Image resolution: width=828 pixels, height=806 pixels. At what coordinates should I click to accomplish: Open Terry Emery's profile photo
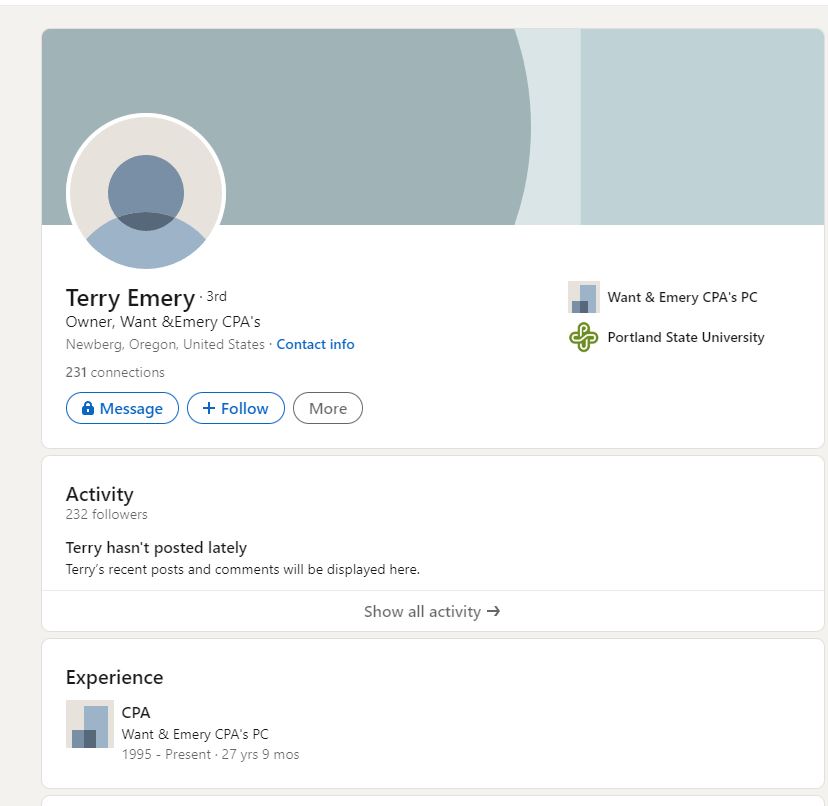click(146, 193)
